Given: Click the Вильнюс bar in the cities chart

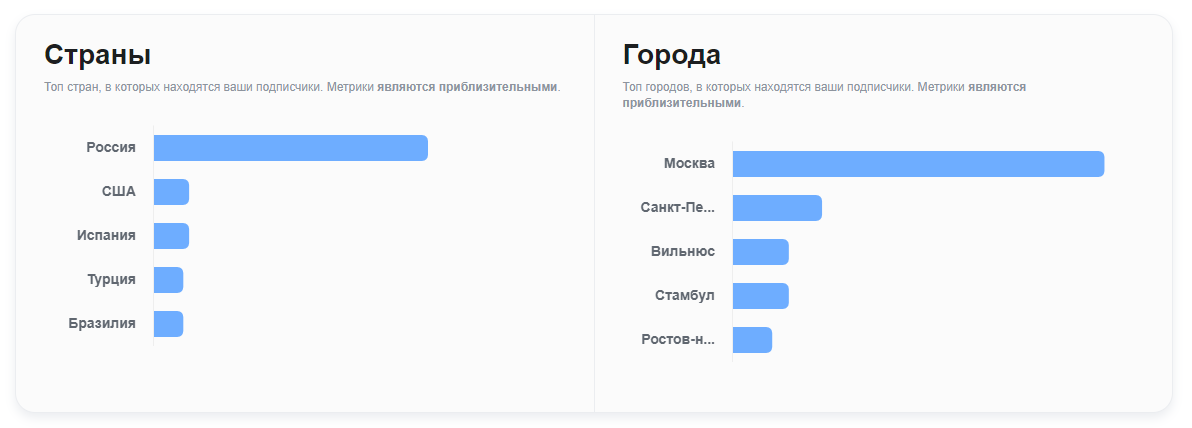Looking at the screenshot, I should tap(760, 252).
